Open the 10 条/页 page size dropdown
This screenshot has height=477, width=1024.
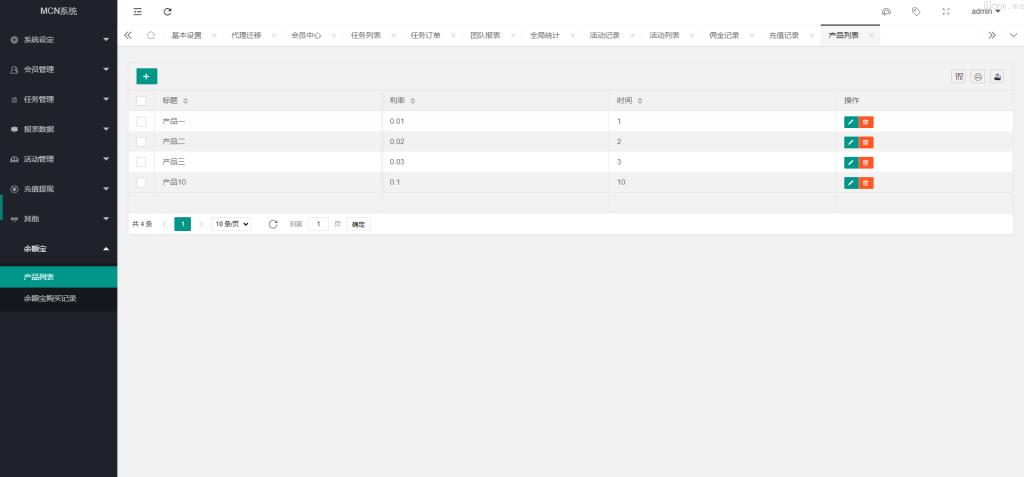(x=231, y=224)
